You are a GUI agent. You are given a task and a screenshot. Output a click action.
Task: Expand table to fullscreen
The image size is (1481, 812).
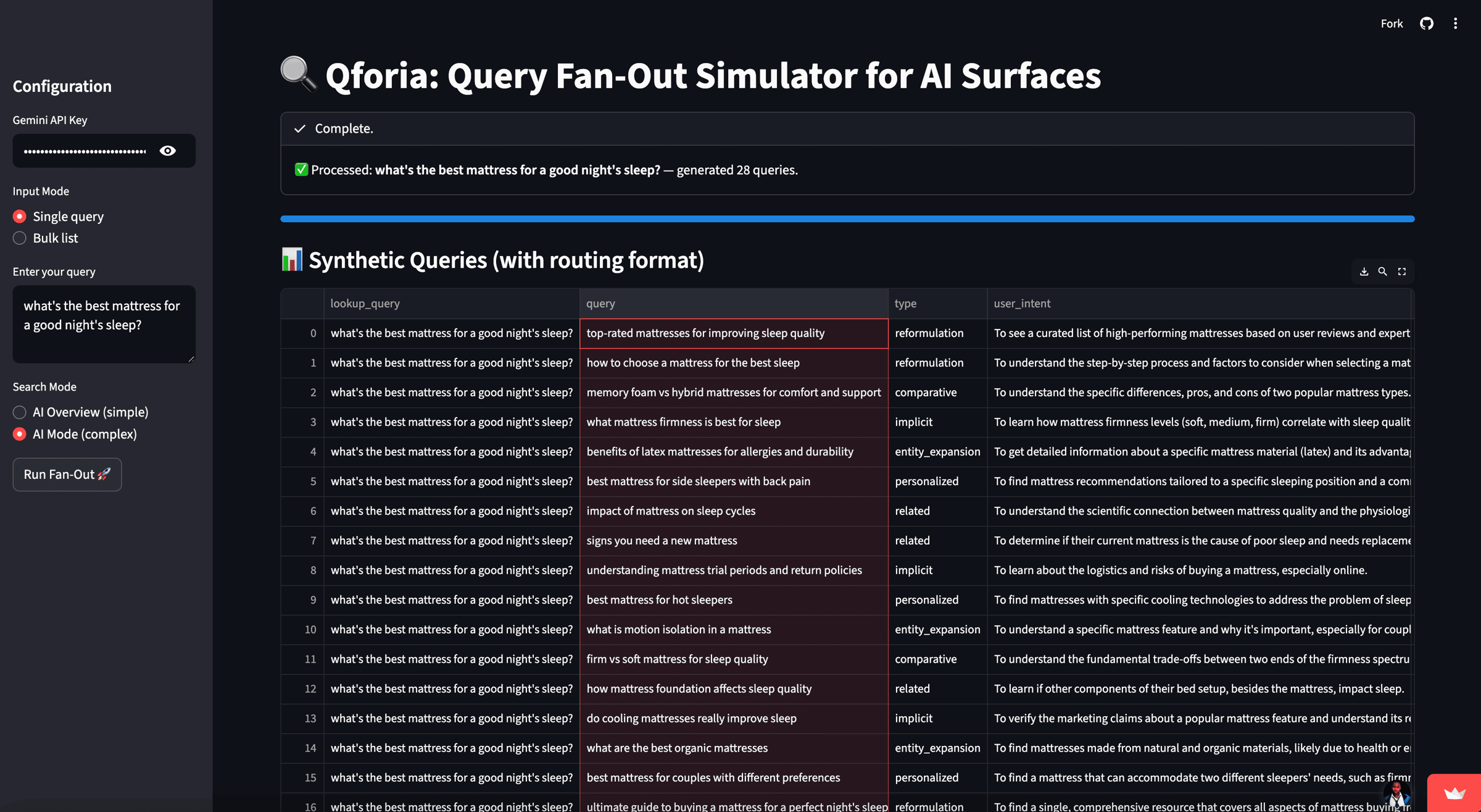click(x=1402, y=271)
